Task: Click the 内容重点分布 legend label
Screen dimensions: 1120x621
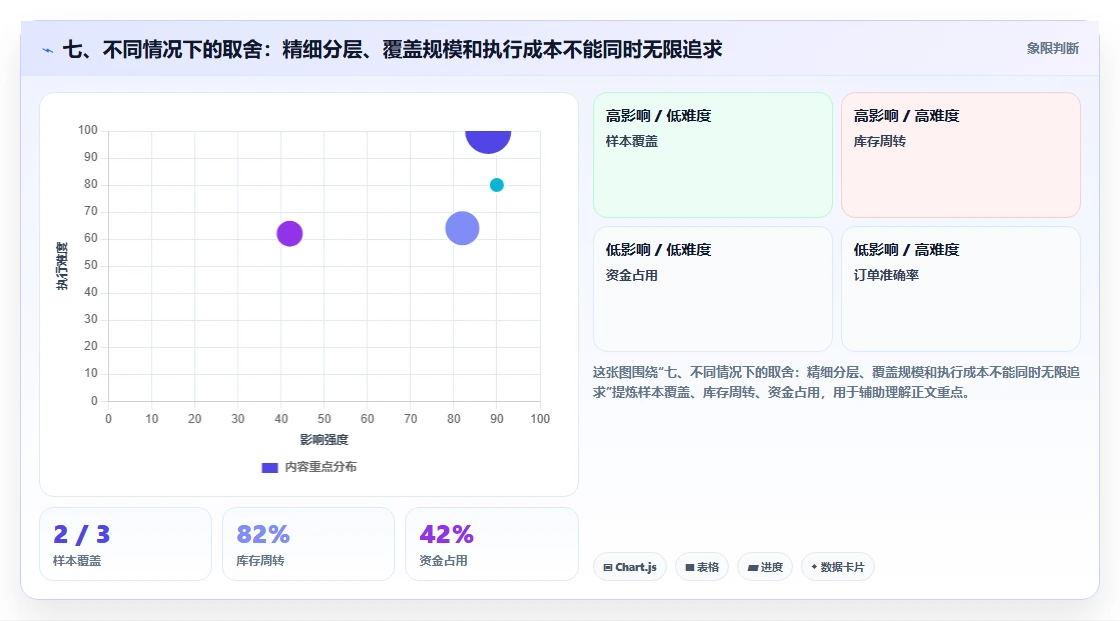Action: [320, 467]
